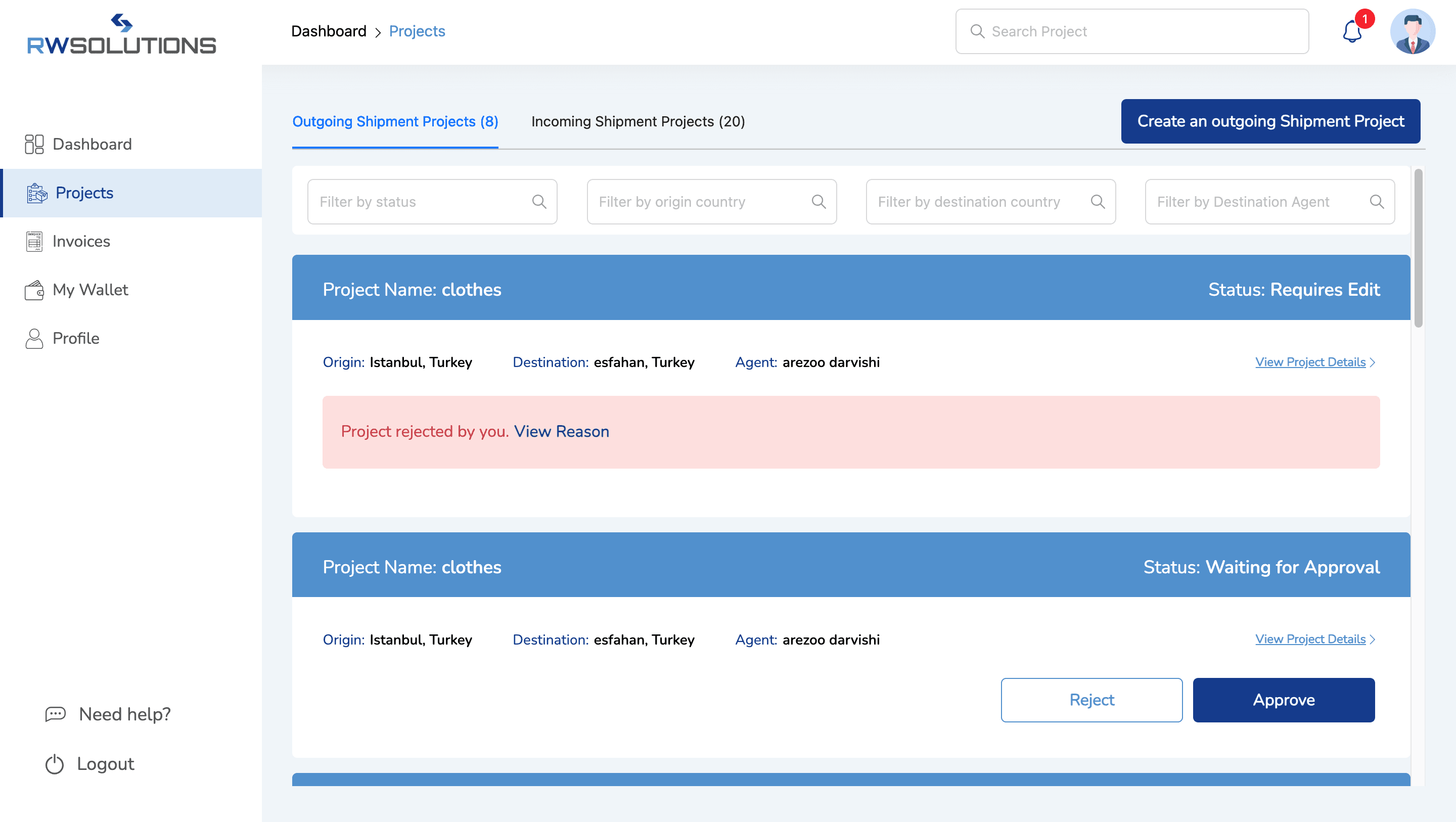Viewport: 1456px width, 822px height.
Task: Open Filter by Destination Agent dropdown
Action: pos(1270,202)
